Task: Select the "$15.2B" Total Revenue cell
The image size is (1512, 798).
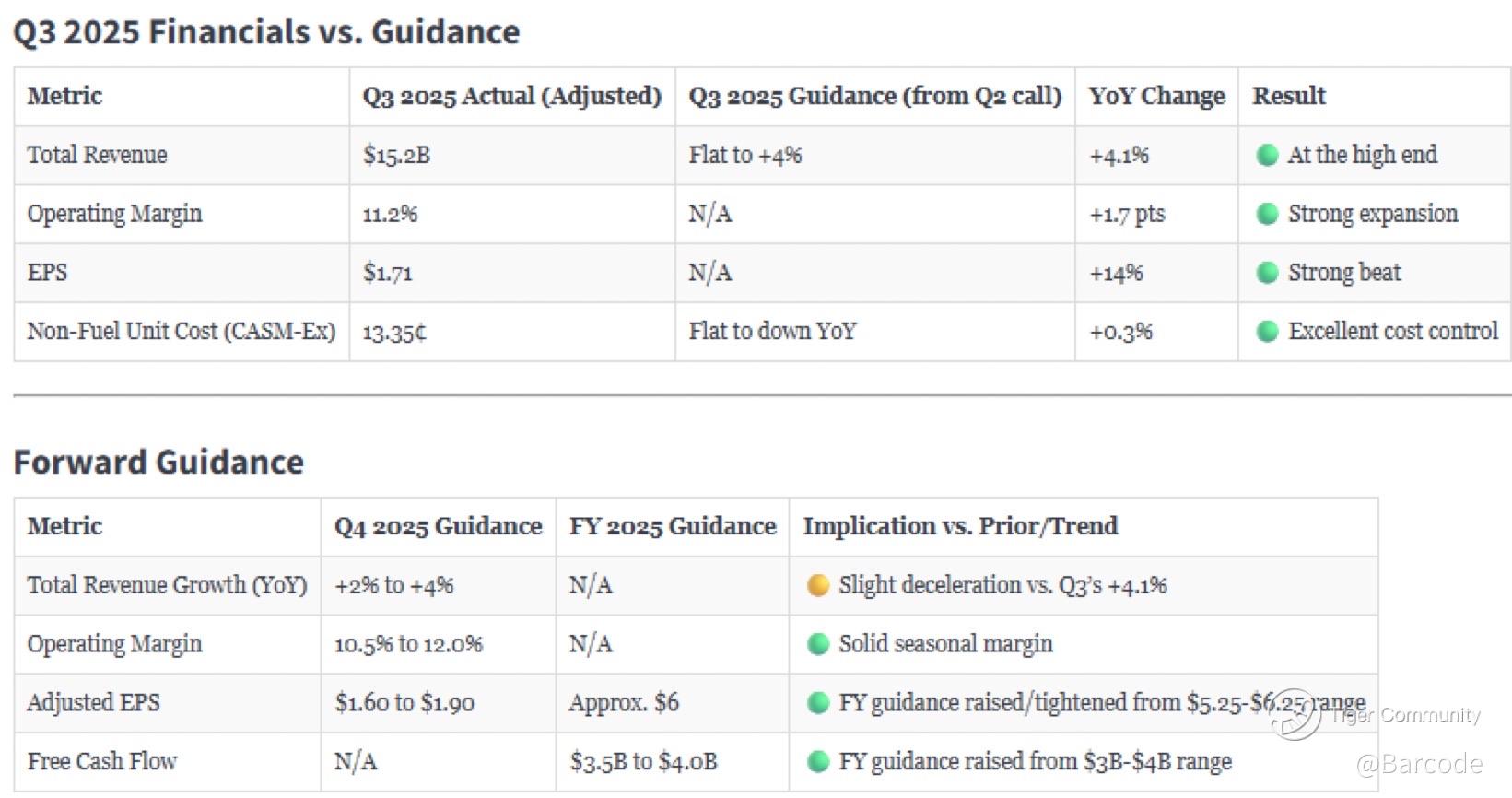Action: (396, 155)
